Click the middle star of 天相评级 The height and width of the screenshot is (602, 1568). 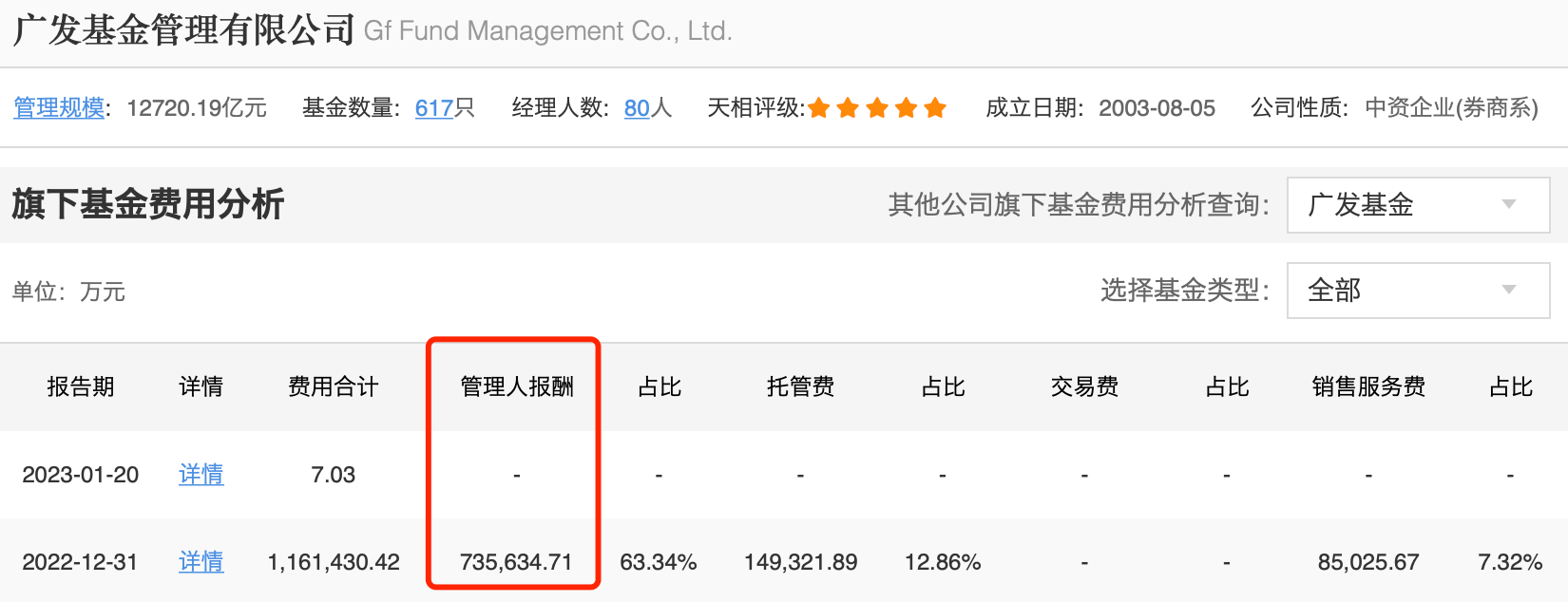pyautogui.click(x=877, y=108)
